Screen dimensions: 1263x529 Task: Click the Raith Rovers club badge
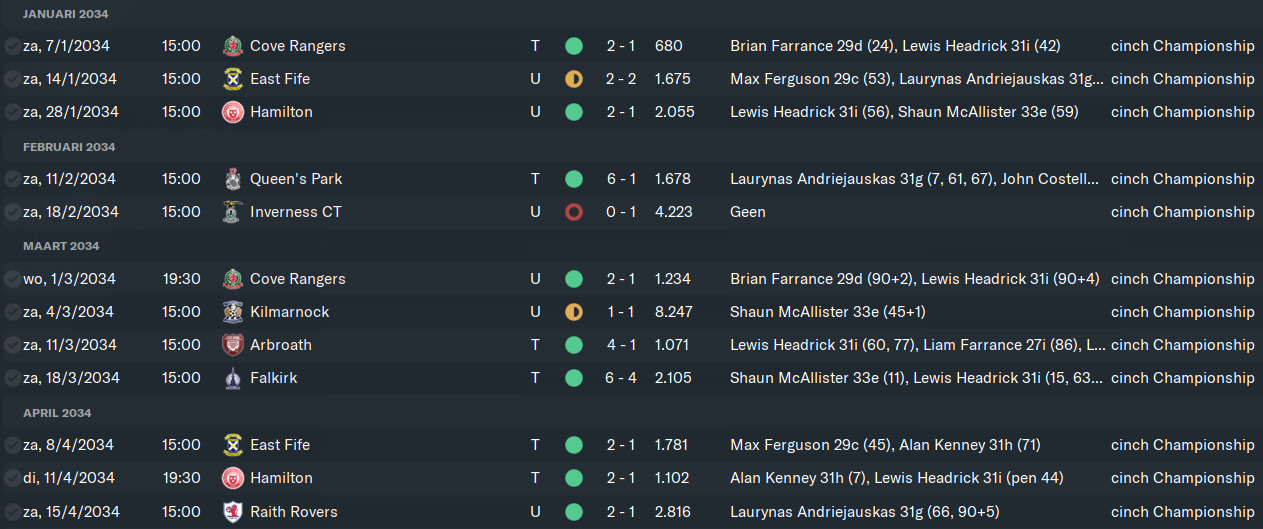(232, 512)
